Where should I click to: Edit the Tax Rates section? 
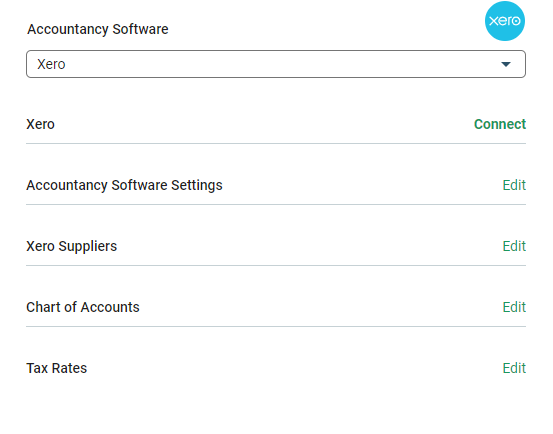(x=514, y=368)
